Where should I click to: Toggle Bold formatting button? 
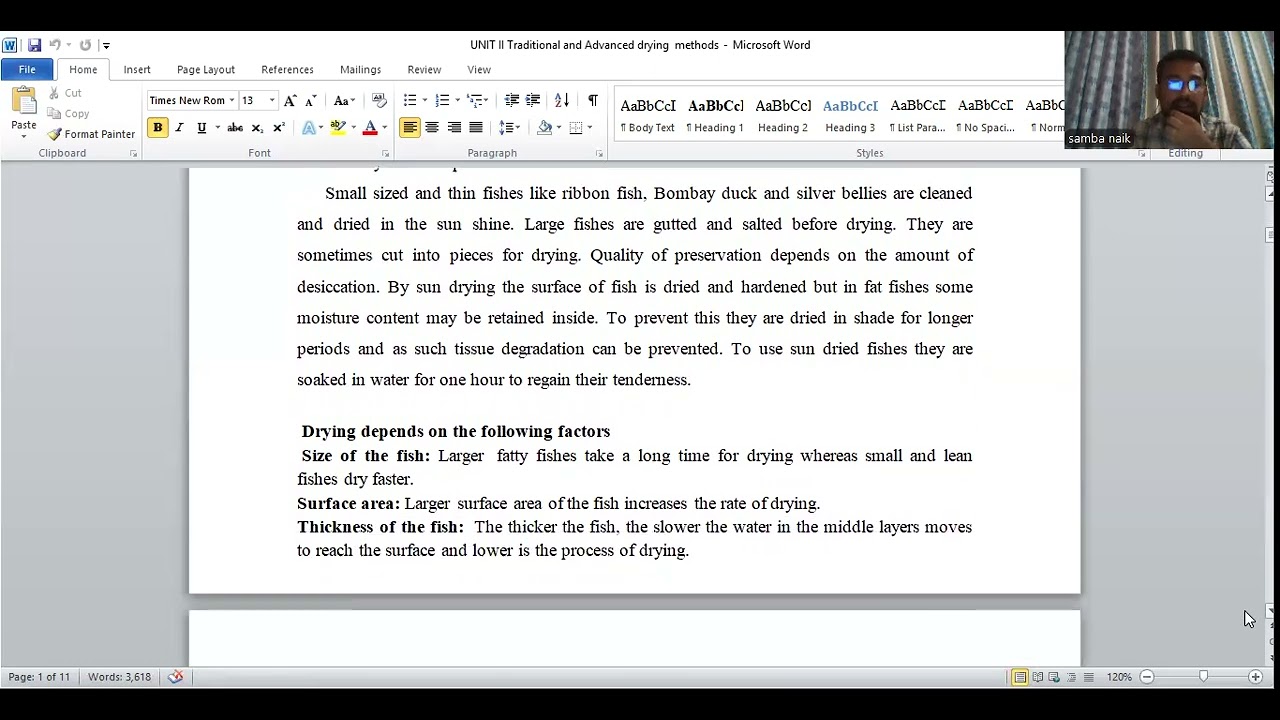point(157,127)
